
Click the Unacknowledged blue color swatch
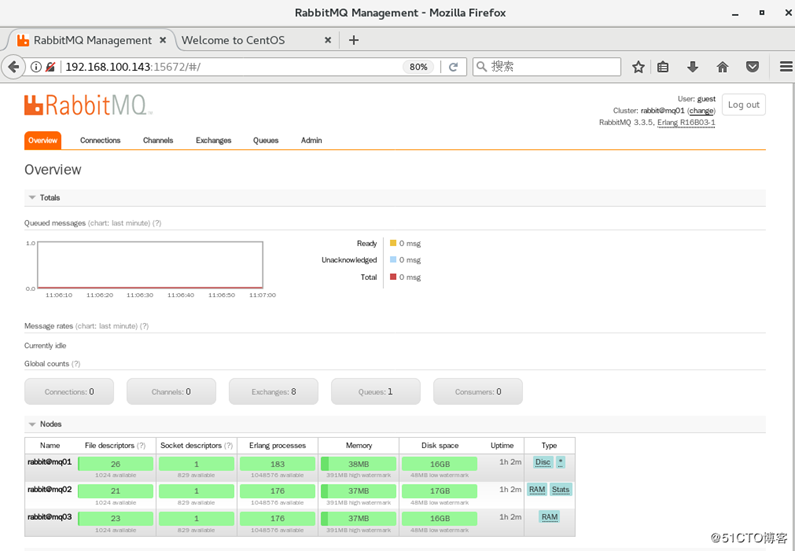coord(393,260)
